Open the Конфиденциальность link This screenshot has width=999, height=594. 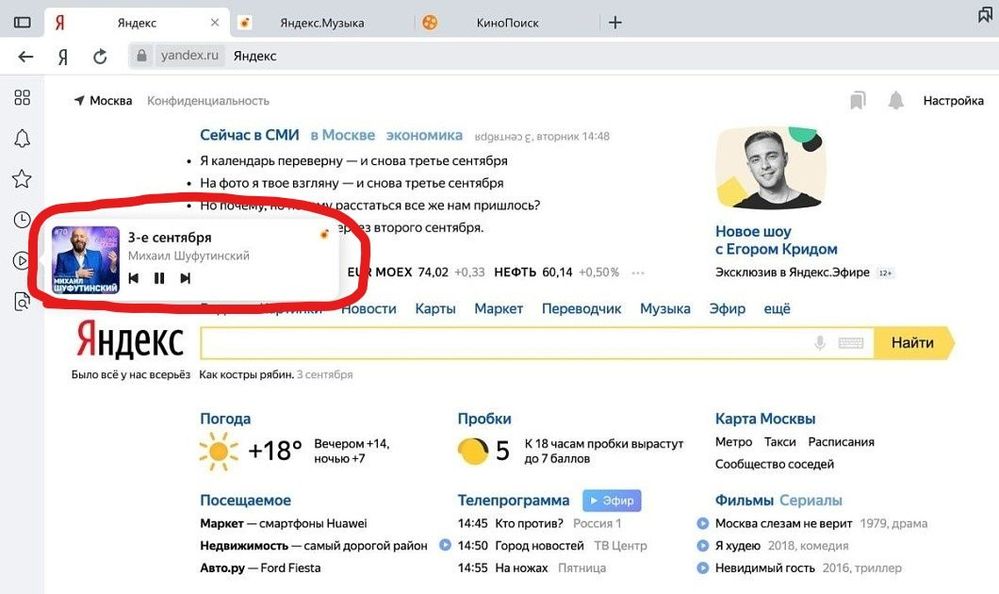pos(208,101)
